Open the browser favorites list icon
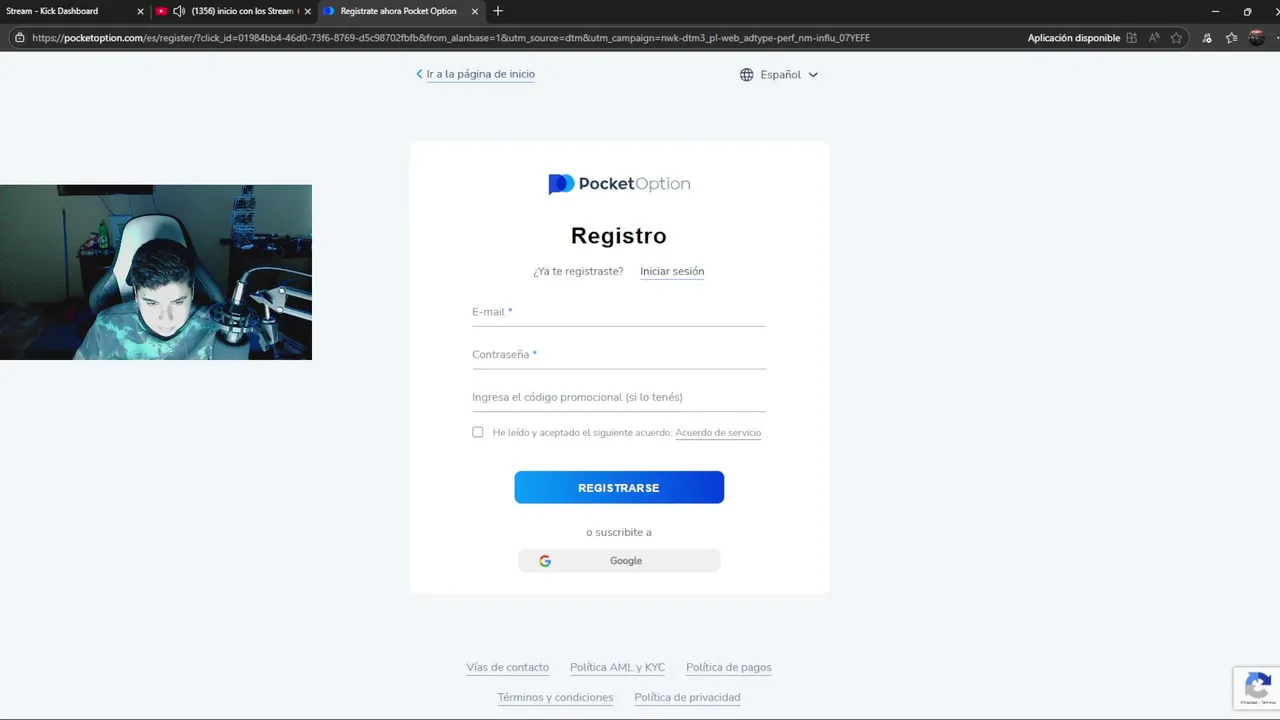Viewport: 1280px width, 720px height. point(1231,38)
